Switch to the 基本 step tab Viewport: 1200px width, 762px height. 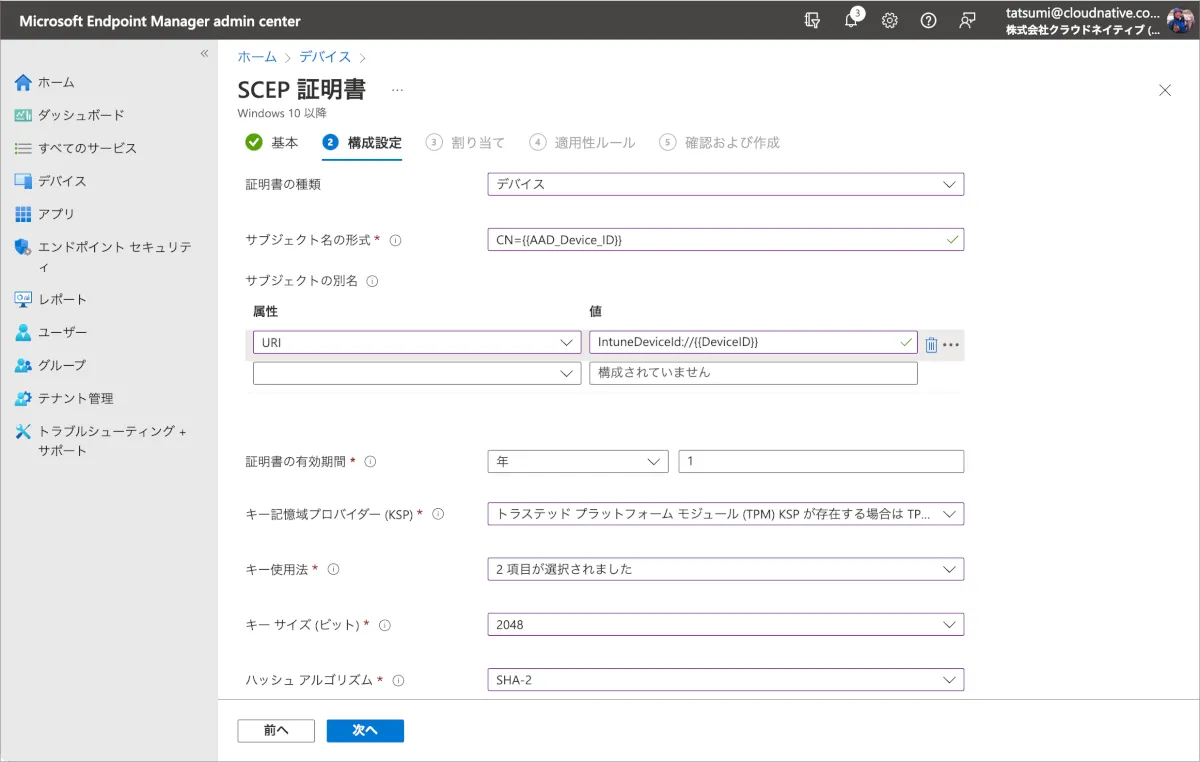point(272,143)
